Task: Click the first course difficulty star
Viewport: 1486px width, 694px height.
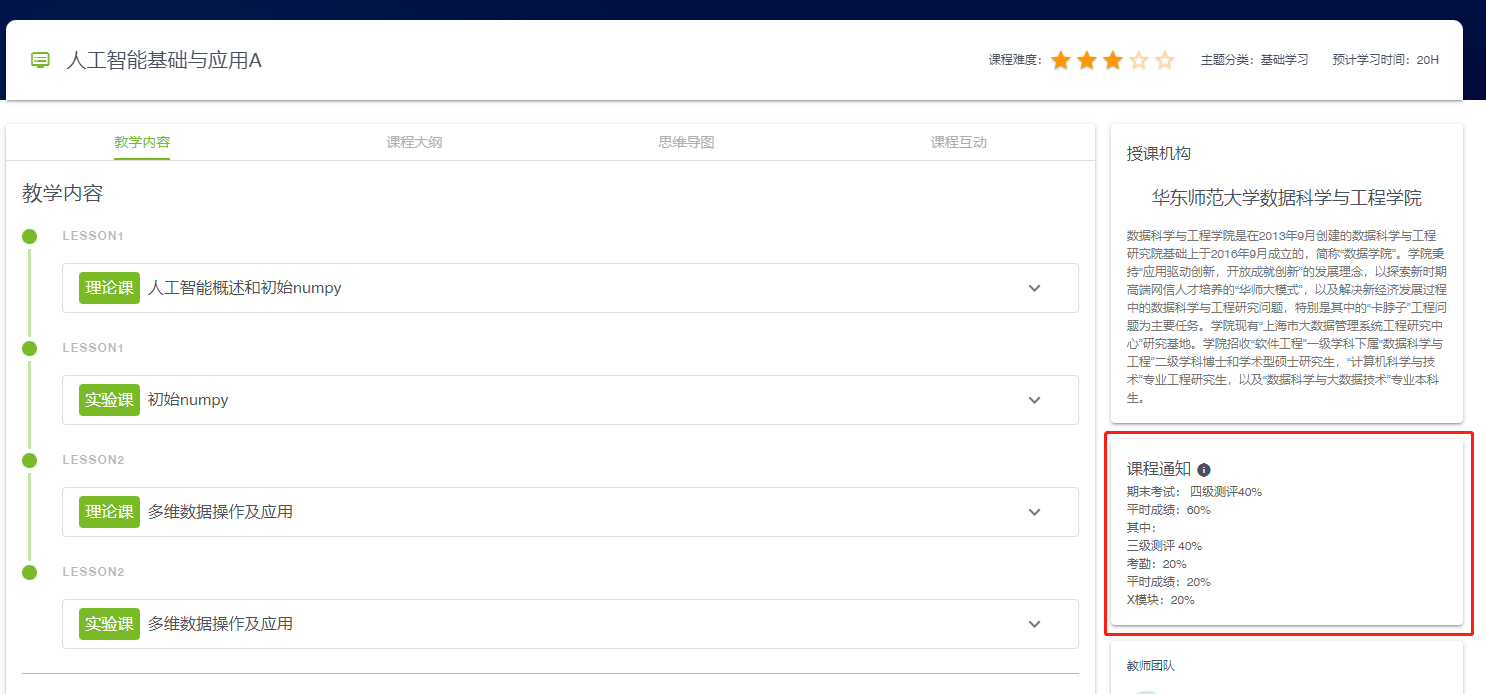Action: click(x=1061, y=61)
